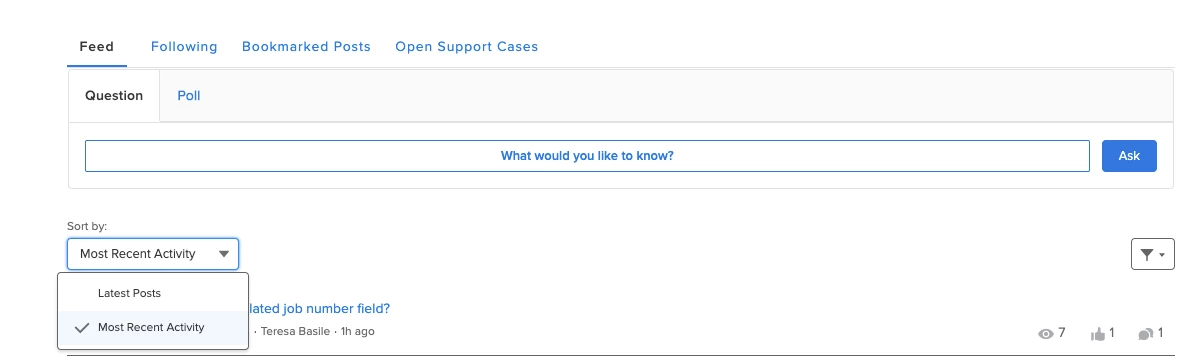Open the Bookmarked Posts tab

tap(306, 46)
